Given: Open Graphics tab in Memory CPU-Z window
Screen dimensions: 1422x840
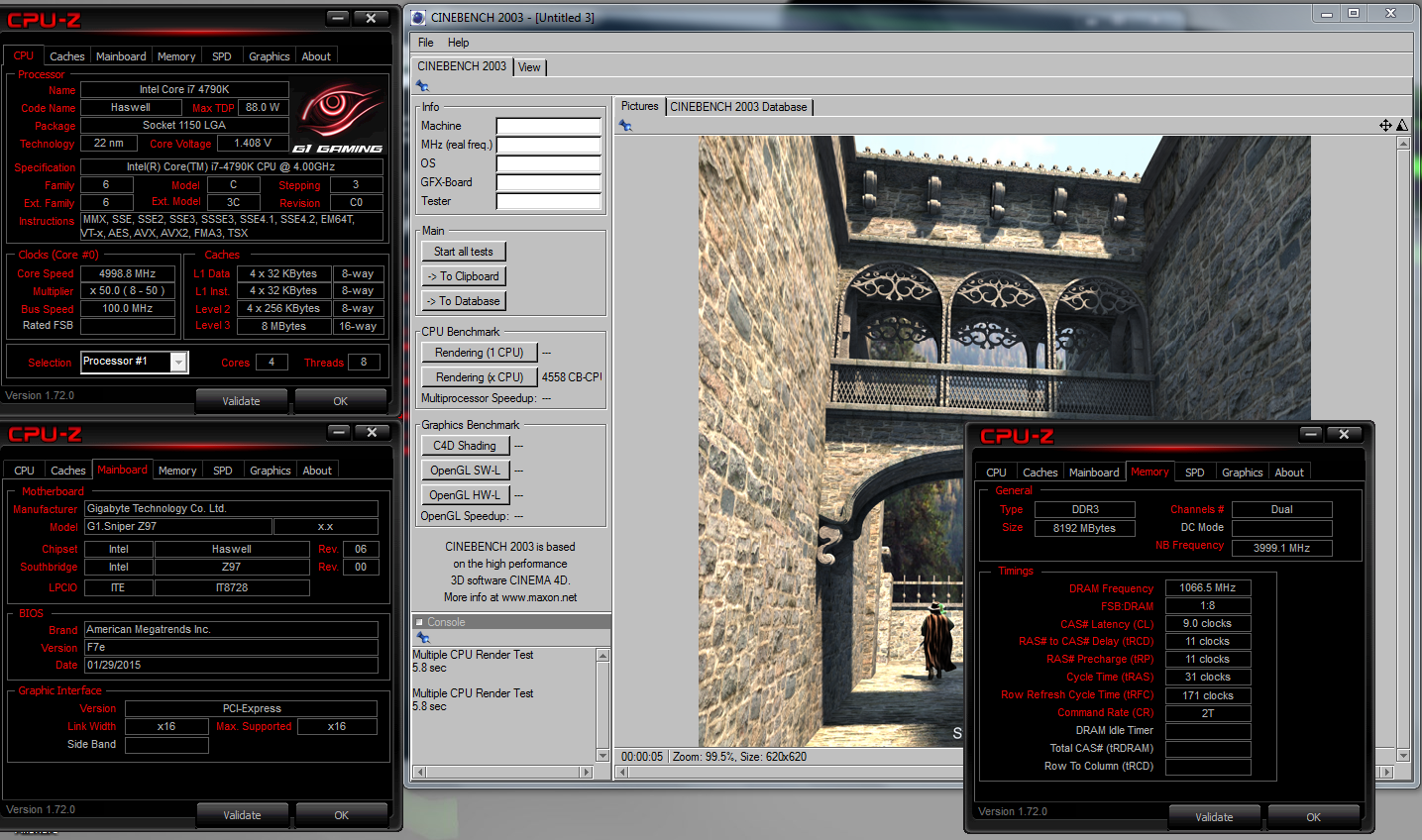Looking at the screenshot, I should click(x=1242, y=472).
